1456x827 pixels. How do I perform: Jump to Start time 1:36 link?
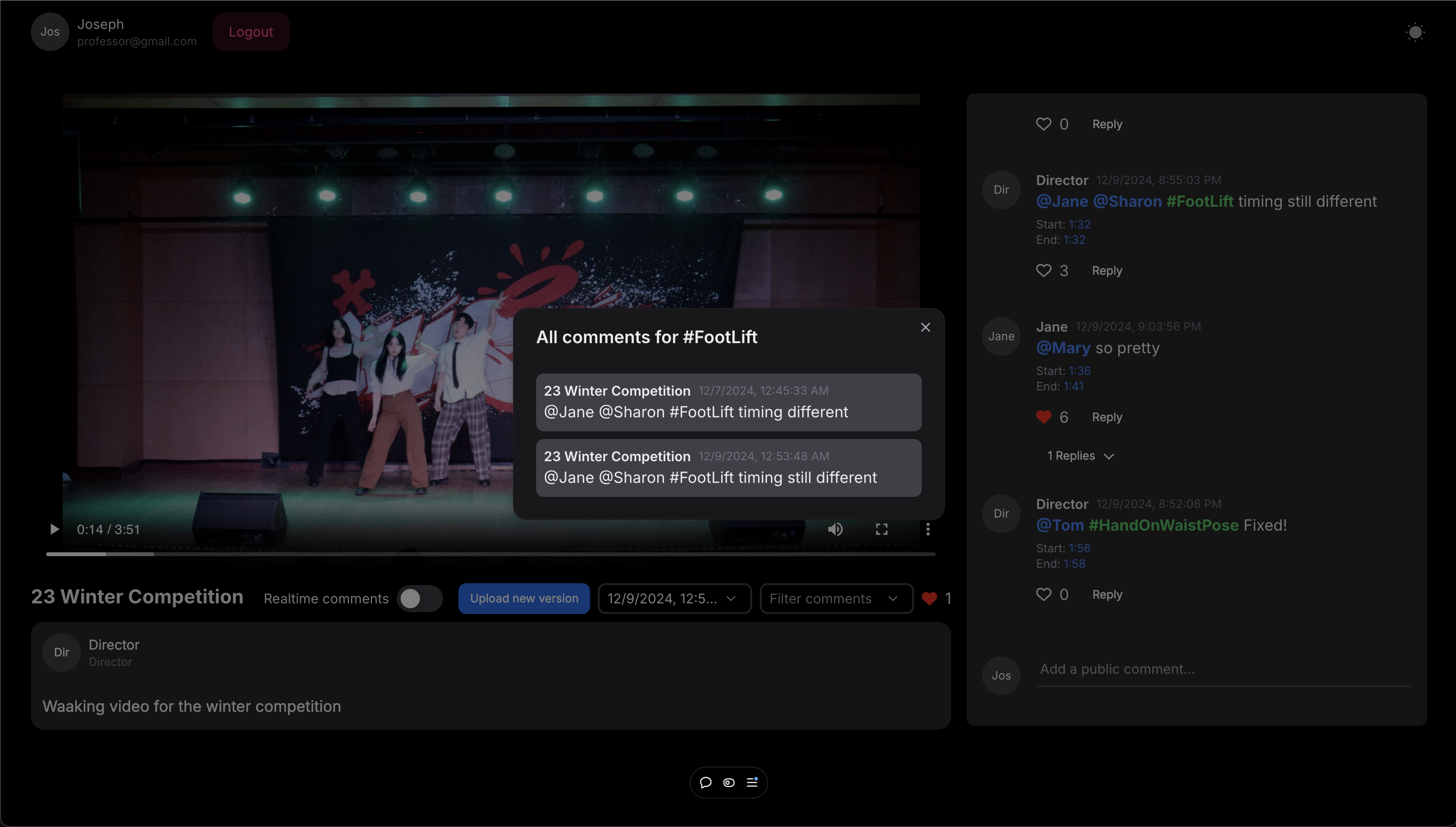tap(1079, 371)
